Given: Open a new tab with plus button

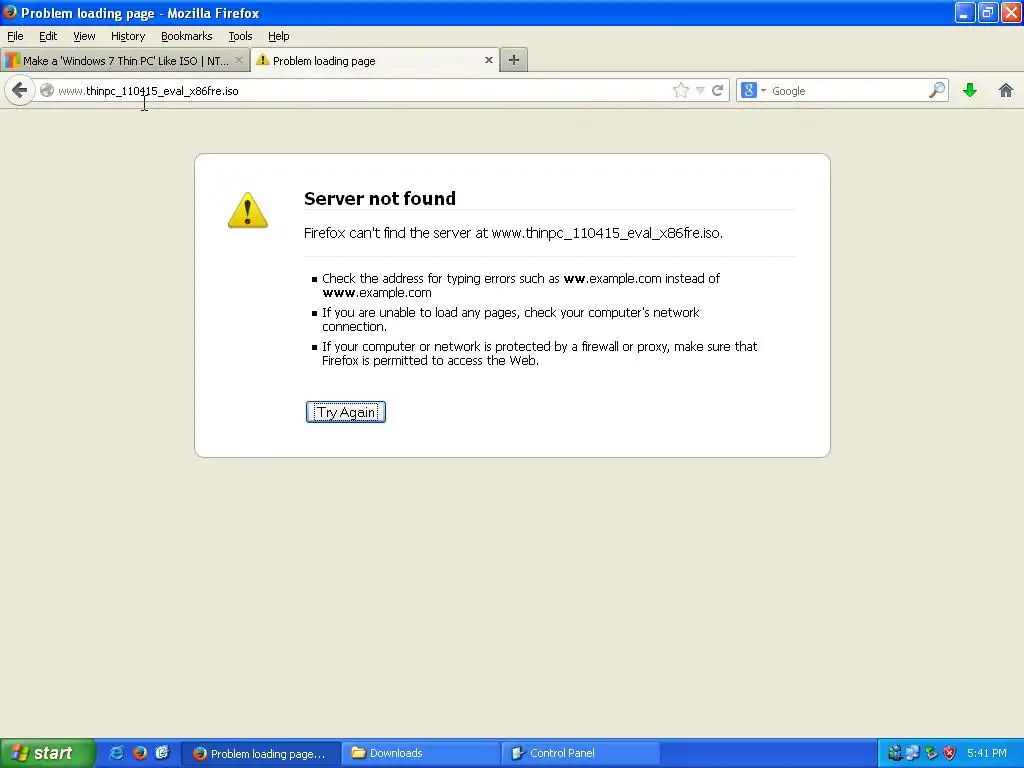Looking at the screenshot, I should tap(514, 60).
